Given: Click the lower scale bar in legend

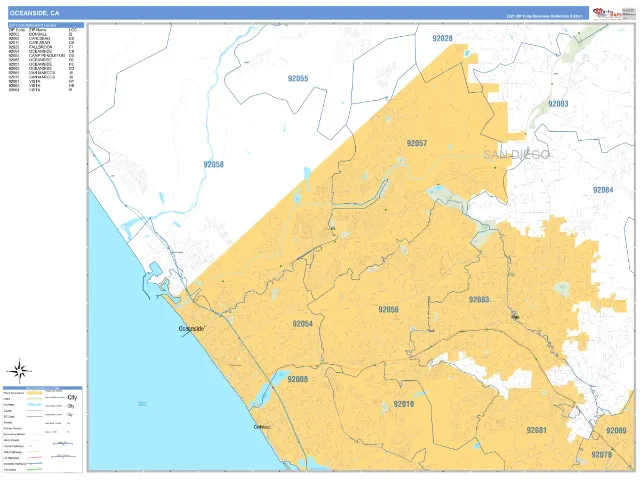Looking at the screenshot, I should [63, 456].
